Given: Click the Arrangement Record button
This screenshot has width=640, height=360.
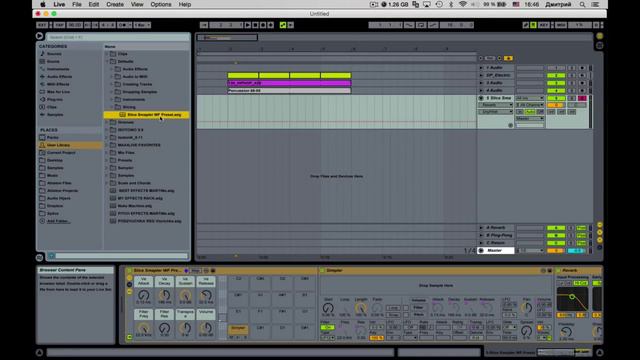Looking at the screenshot, I should coord(263,25).
